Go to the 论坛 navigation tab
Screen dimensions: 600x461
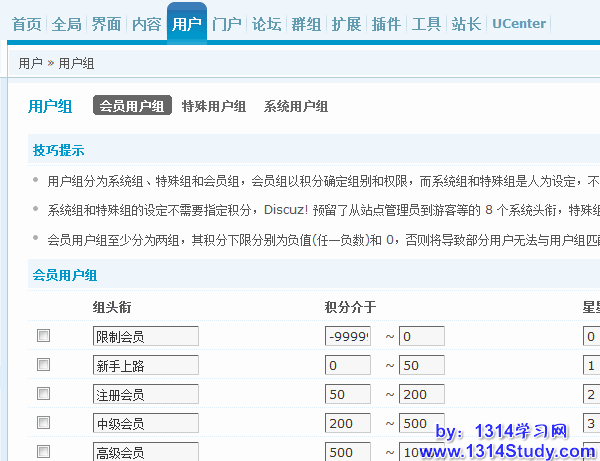pyautogui.click(x=266, y=24)
